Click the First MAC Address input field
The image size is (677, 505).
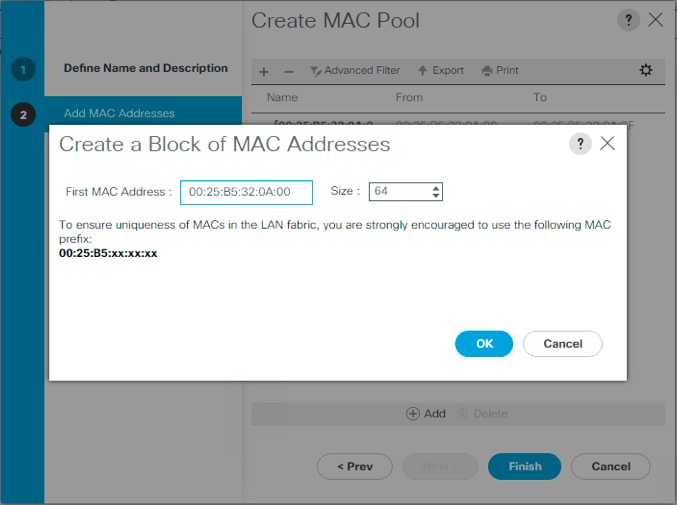pyautogui.click(x=246, y=192)
